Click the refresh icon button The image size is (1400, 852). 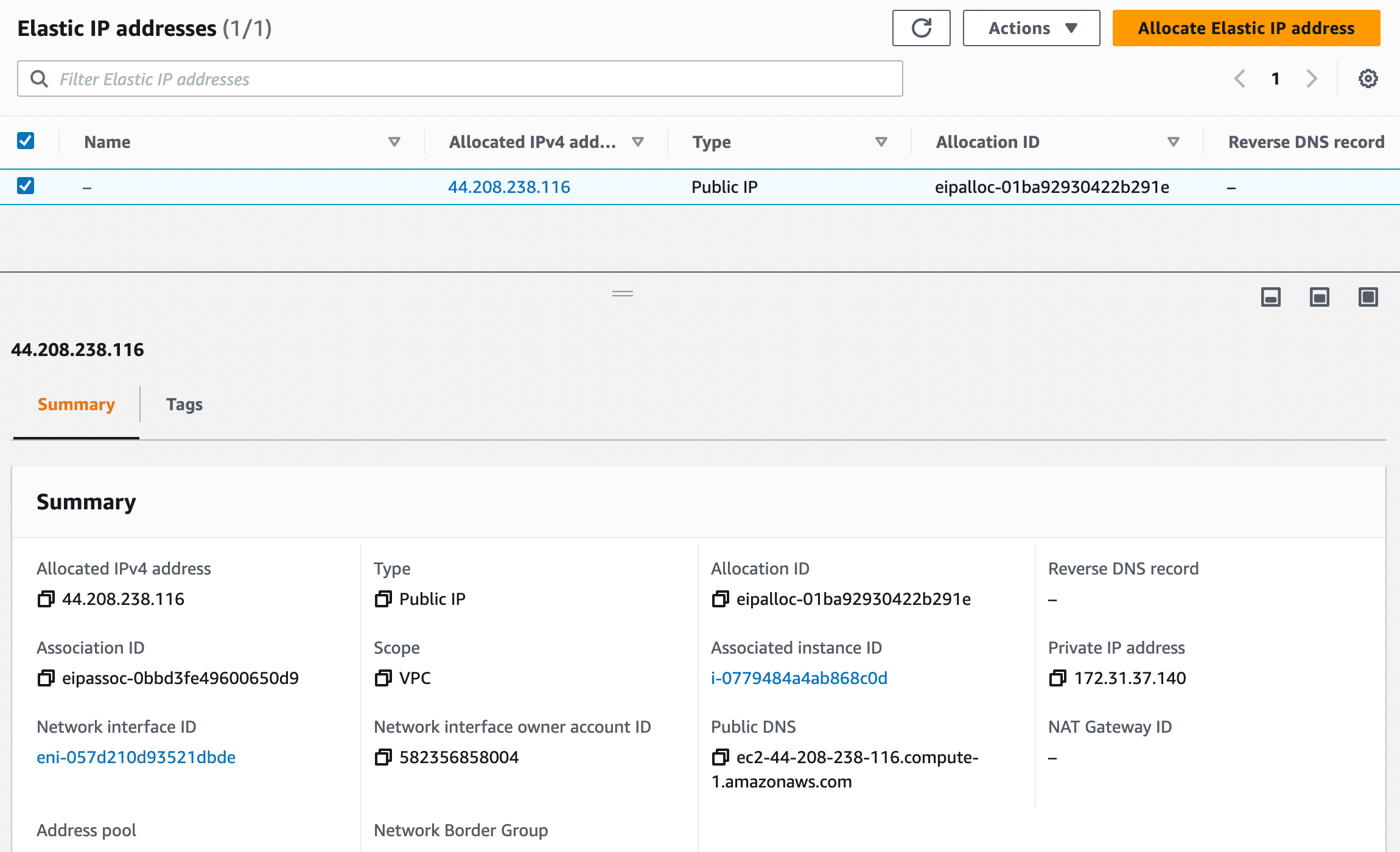[921, 28]
